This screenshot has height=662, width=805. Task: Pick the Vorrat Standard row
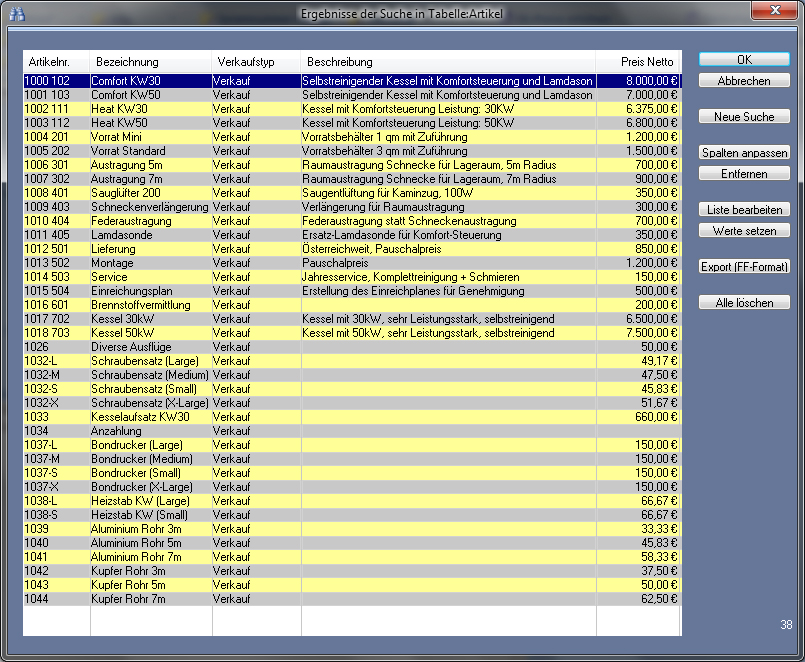point(352,151)
